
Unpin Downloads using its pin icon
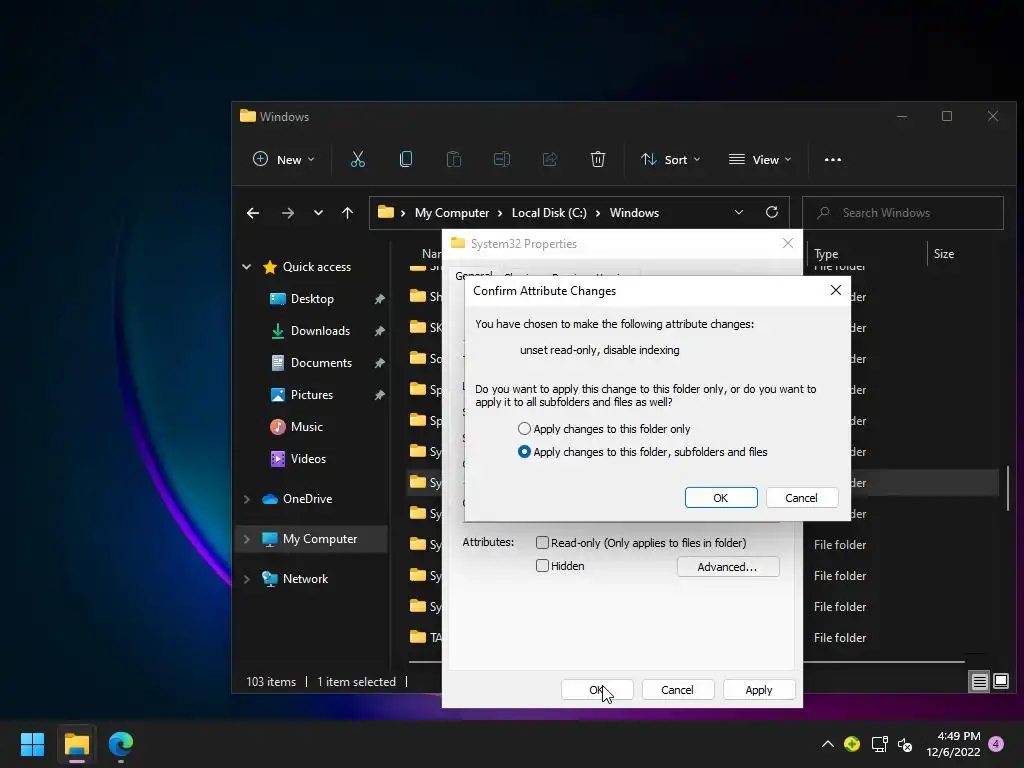coord(379,331)
